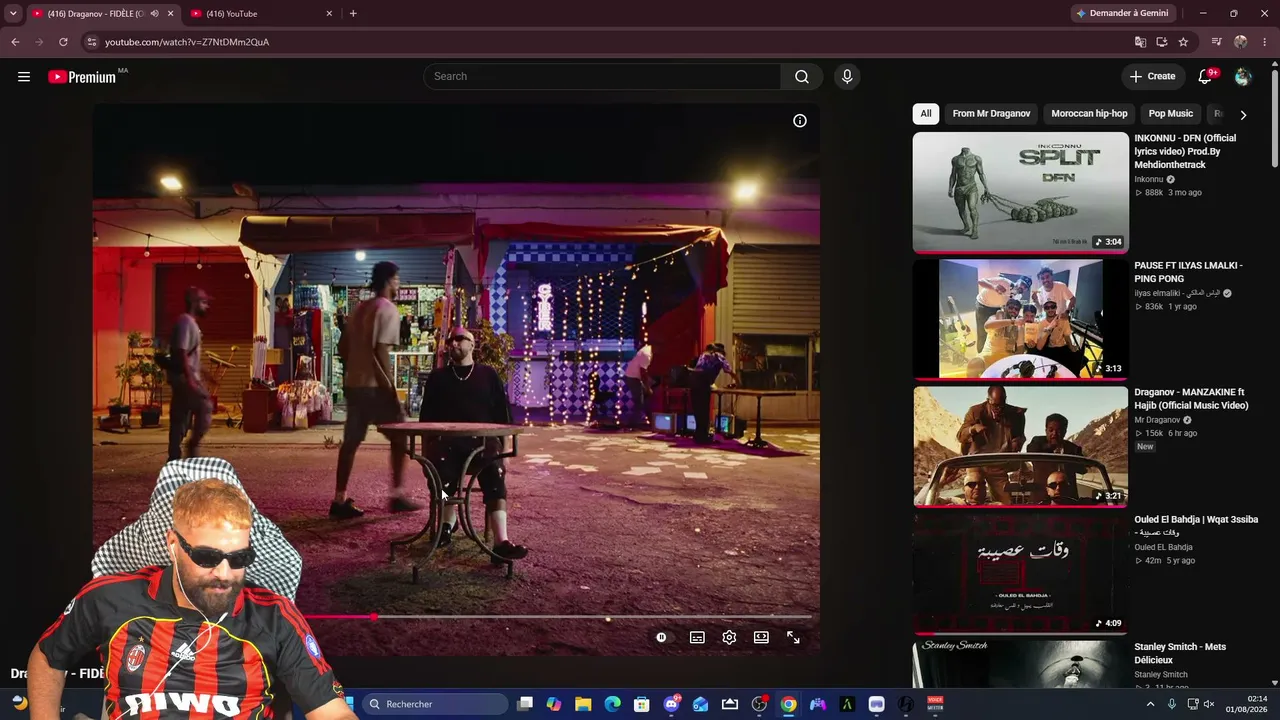Open the YouTube guide hamburger menu
Screen dimensions: 1280x720
(x=24, y=77)
